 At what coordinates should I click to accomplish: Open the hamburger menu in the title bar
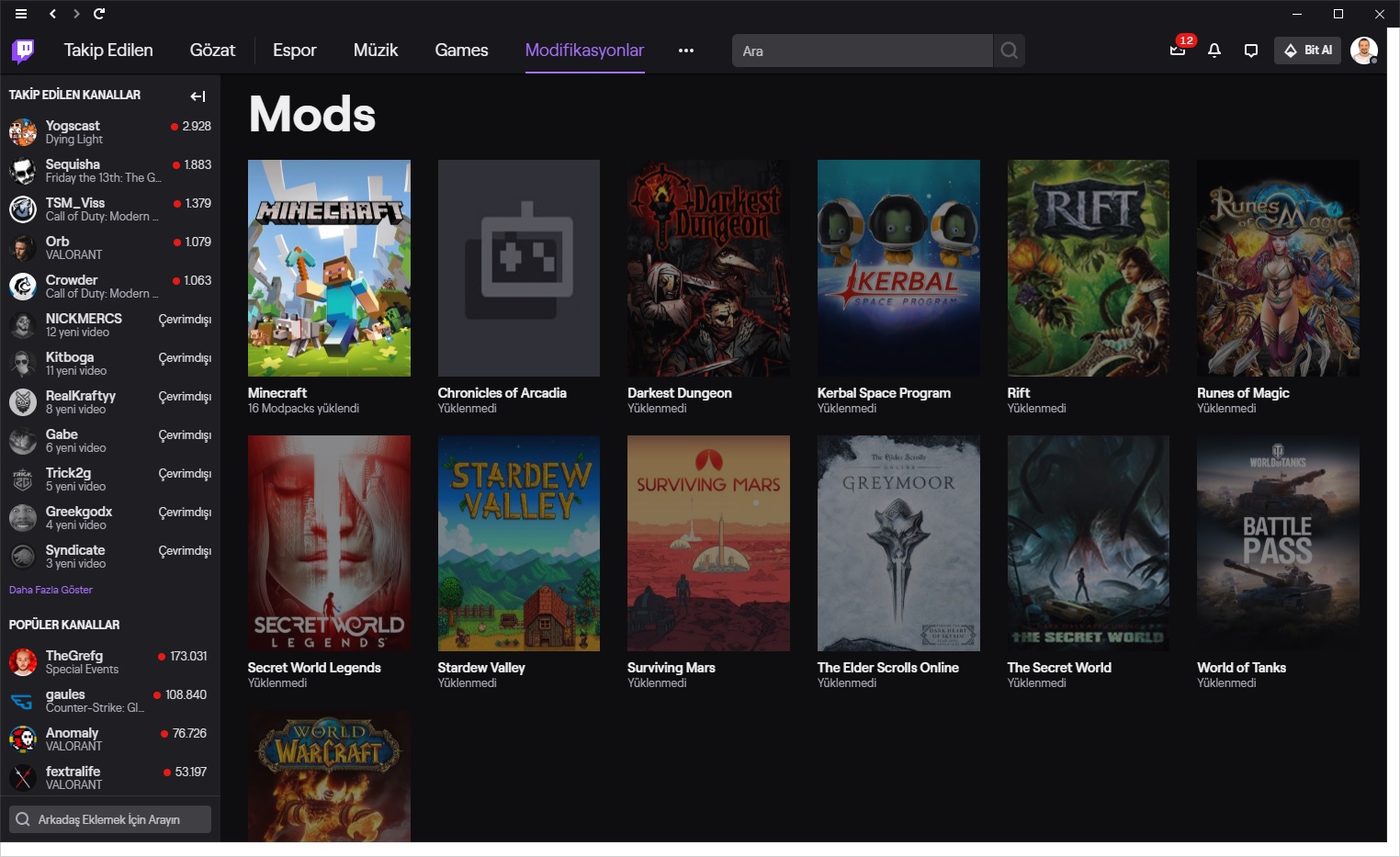(21, 14)
